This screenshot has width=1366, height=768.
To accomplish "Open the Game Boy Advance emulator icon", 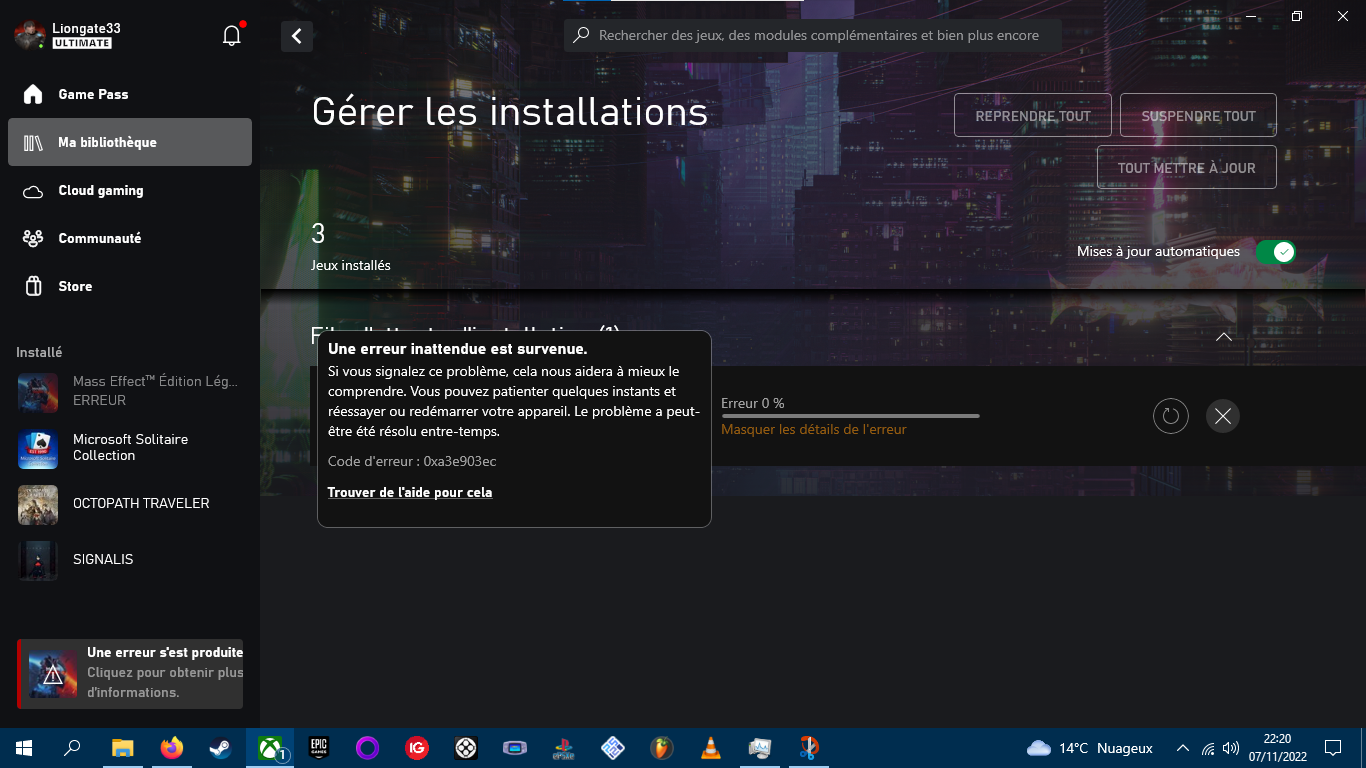I will coord(514,748).
